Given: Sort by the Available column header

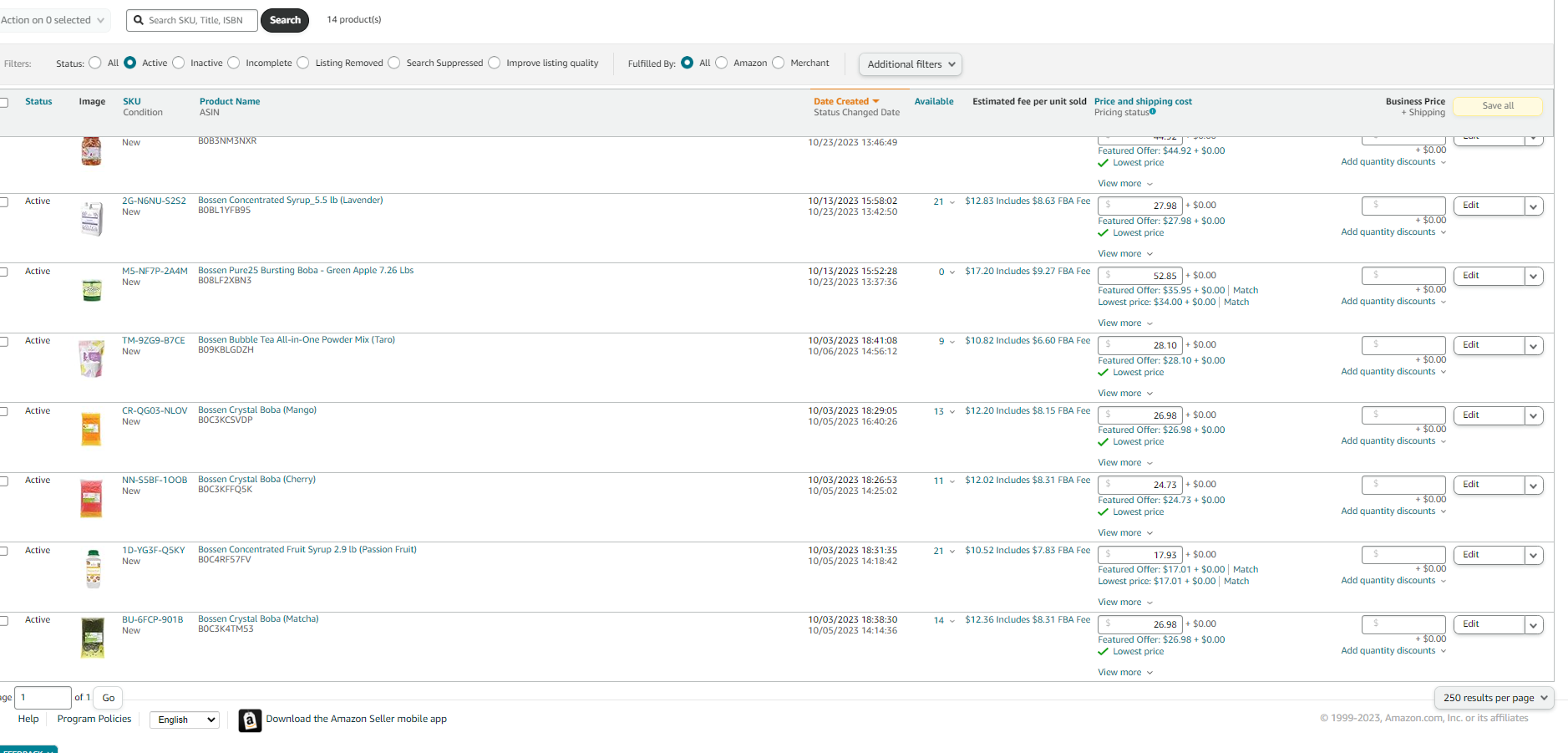Looking at the screenshot, I should [934, 101].
